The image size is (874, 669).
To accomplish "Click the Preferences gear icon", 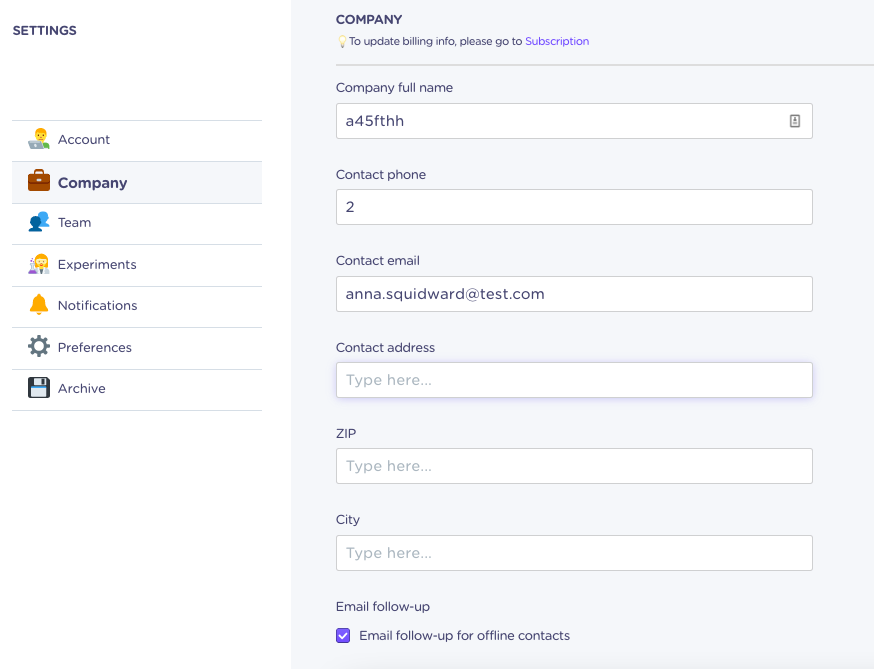I will pos(38,347).
